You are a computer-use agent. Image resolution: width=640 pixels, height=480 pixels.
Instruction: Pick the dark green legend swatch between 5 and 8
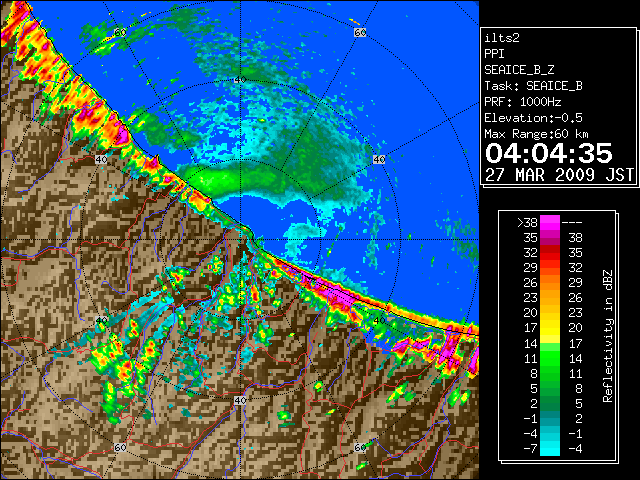coord(550,388)
